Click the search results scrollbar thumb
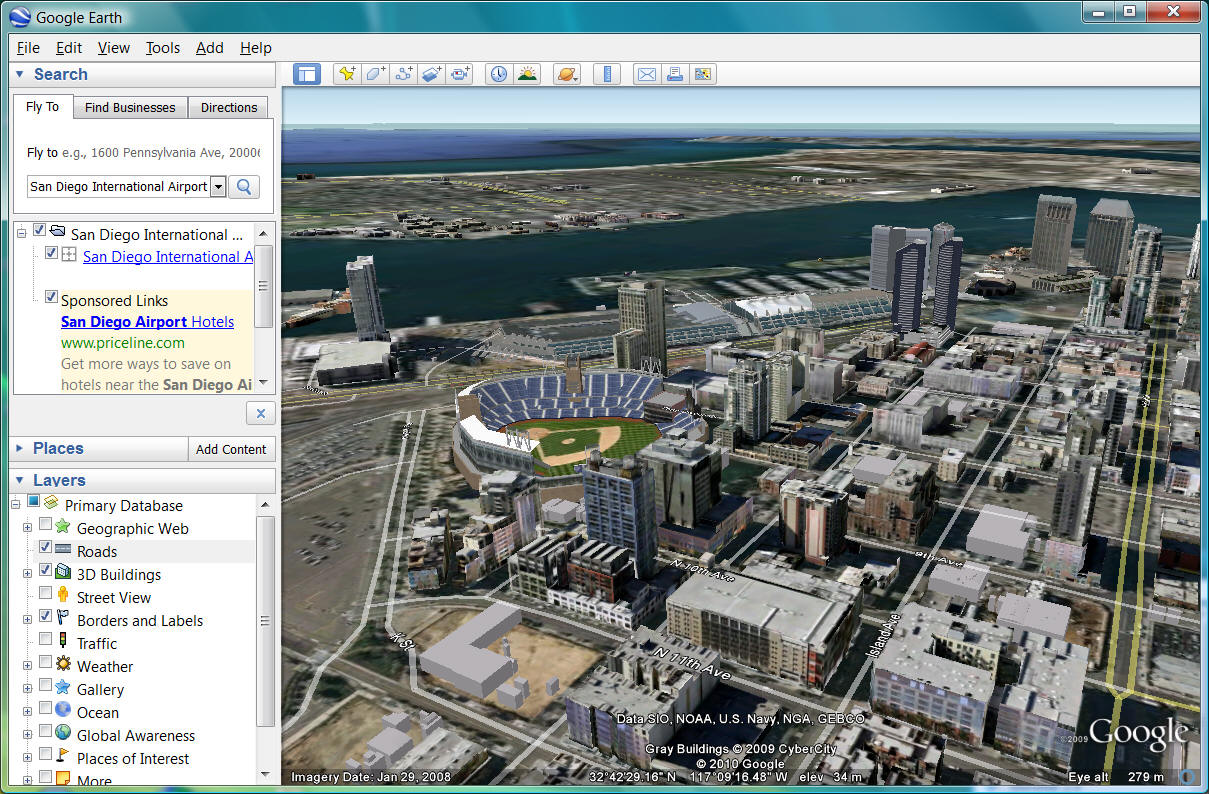 (264, 285)
